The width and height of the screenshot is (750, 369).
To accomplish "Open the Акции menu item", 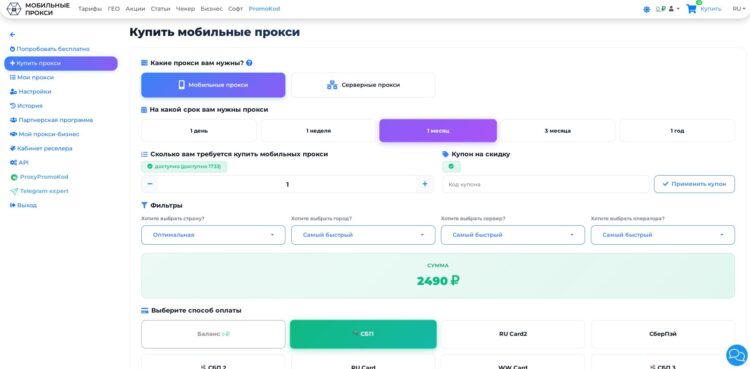I will pos(135,9).
